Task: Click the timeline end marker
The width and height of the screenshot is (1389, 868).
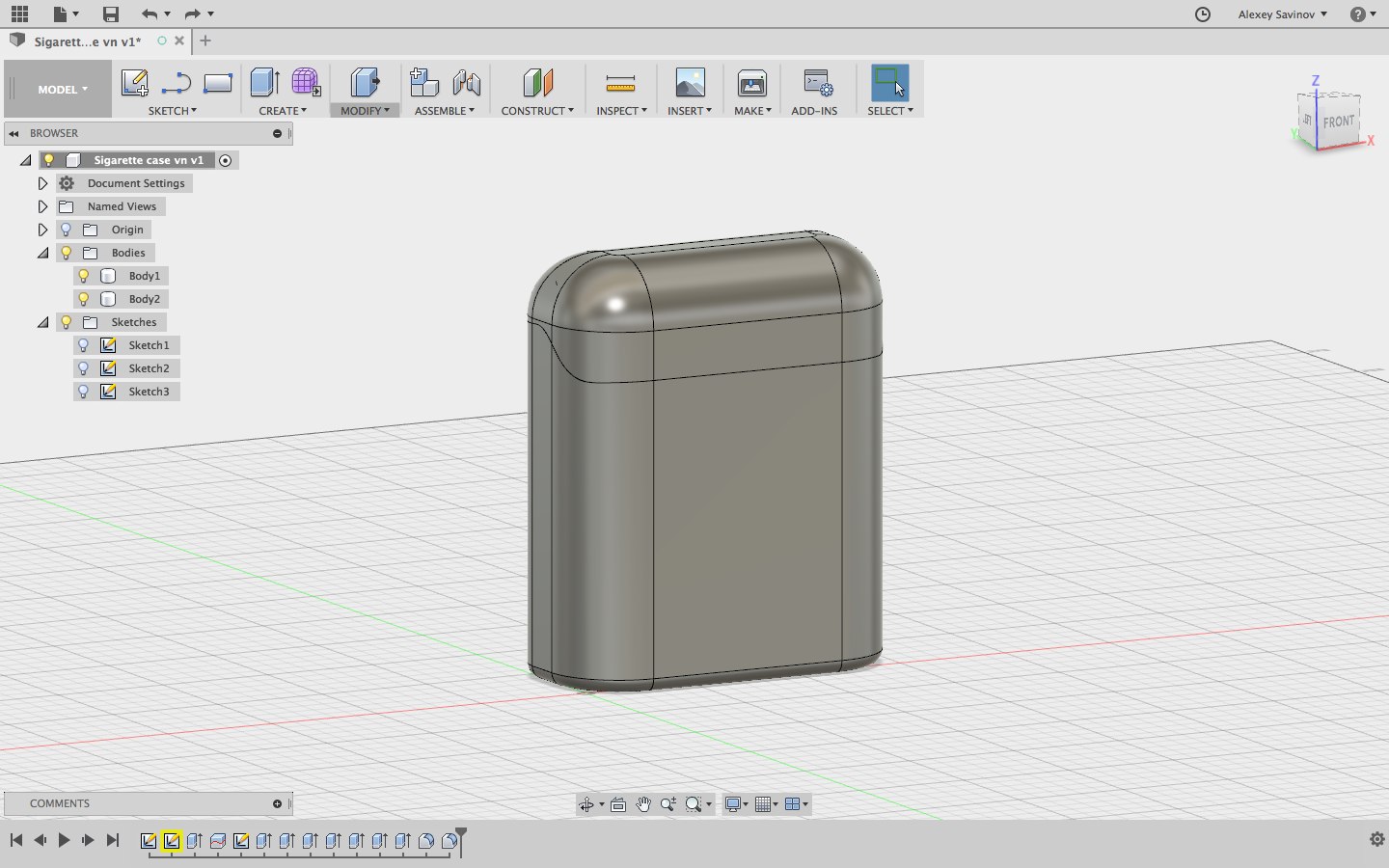Action: (461, 837)
